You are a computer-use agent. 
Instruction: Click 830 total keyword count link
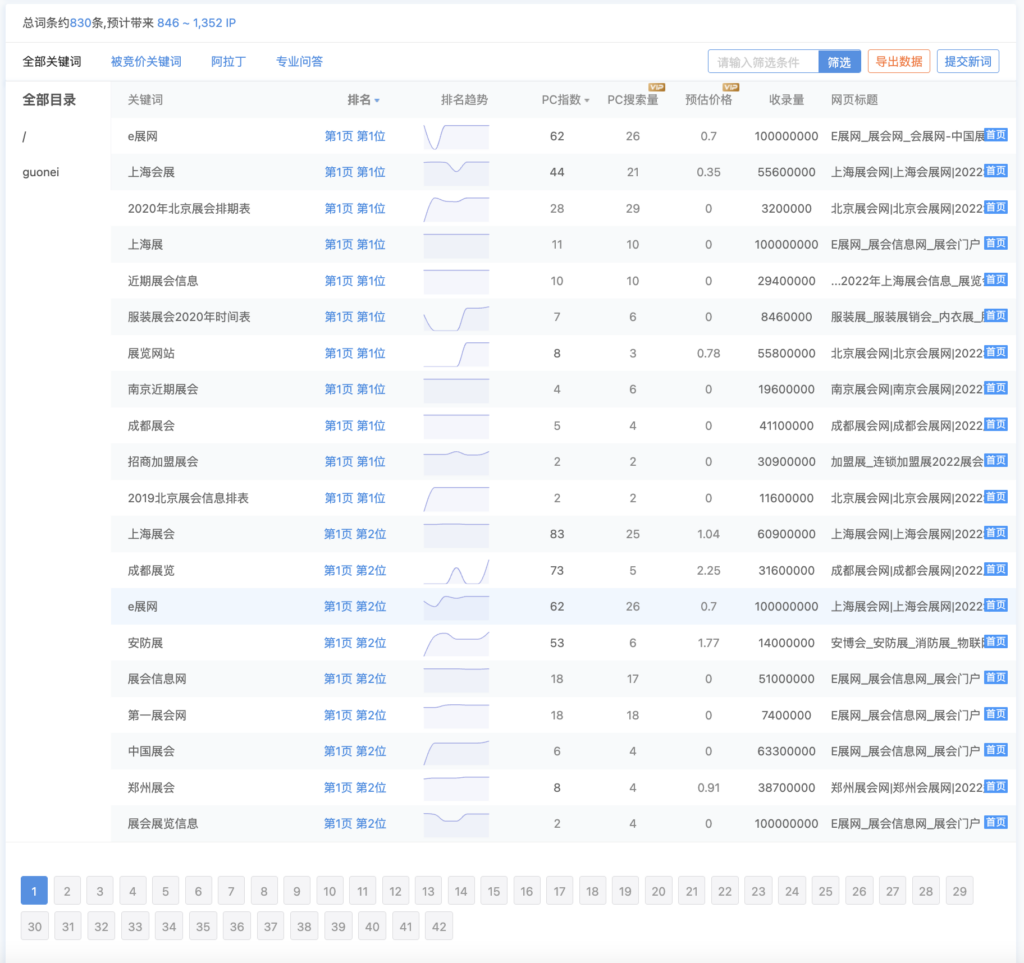(x=80, y=23)
